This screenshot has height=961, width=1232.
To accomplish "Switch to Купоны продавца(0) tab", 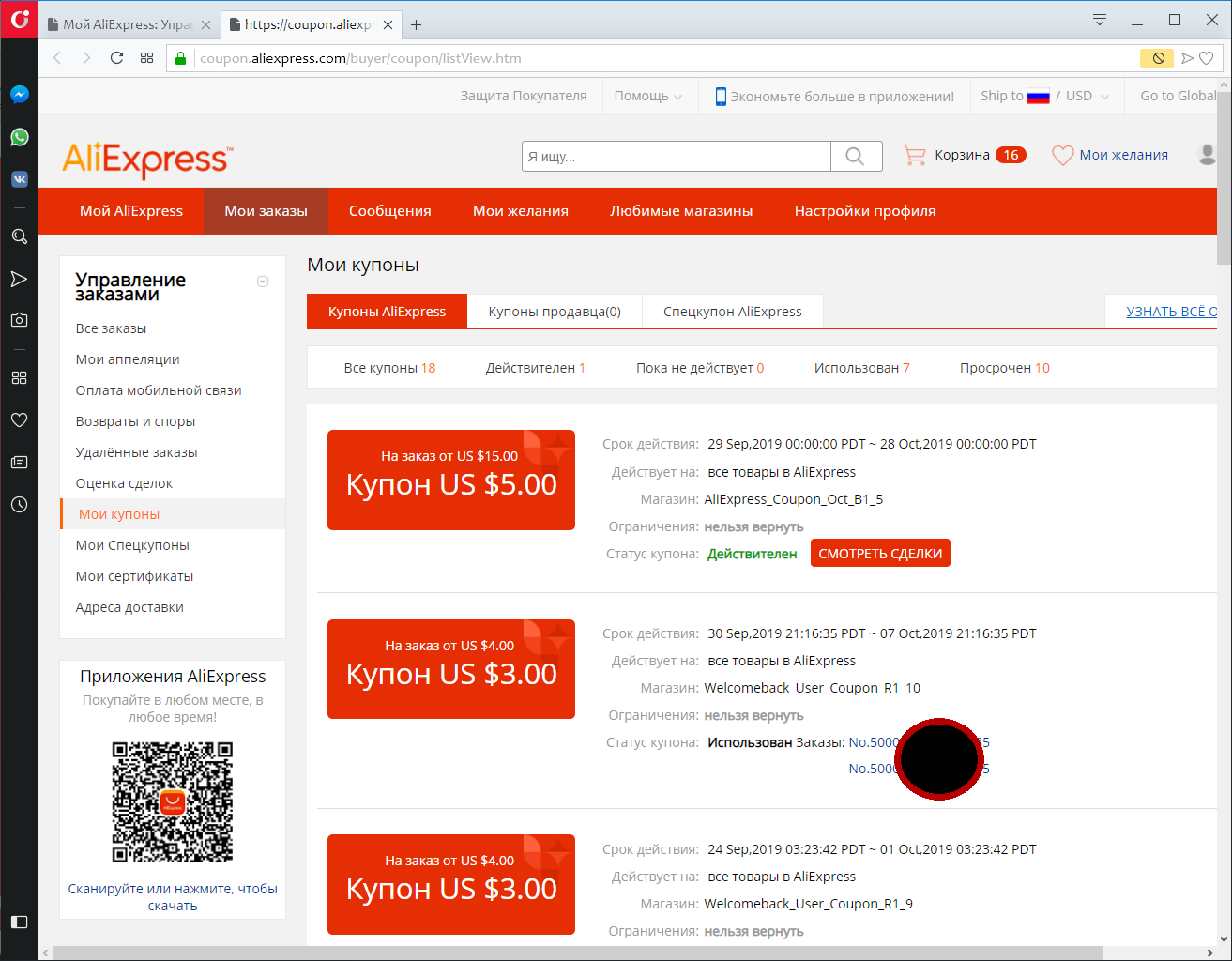I will (555, 312).
